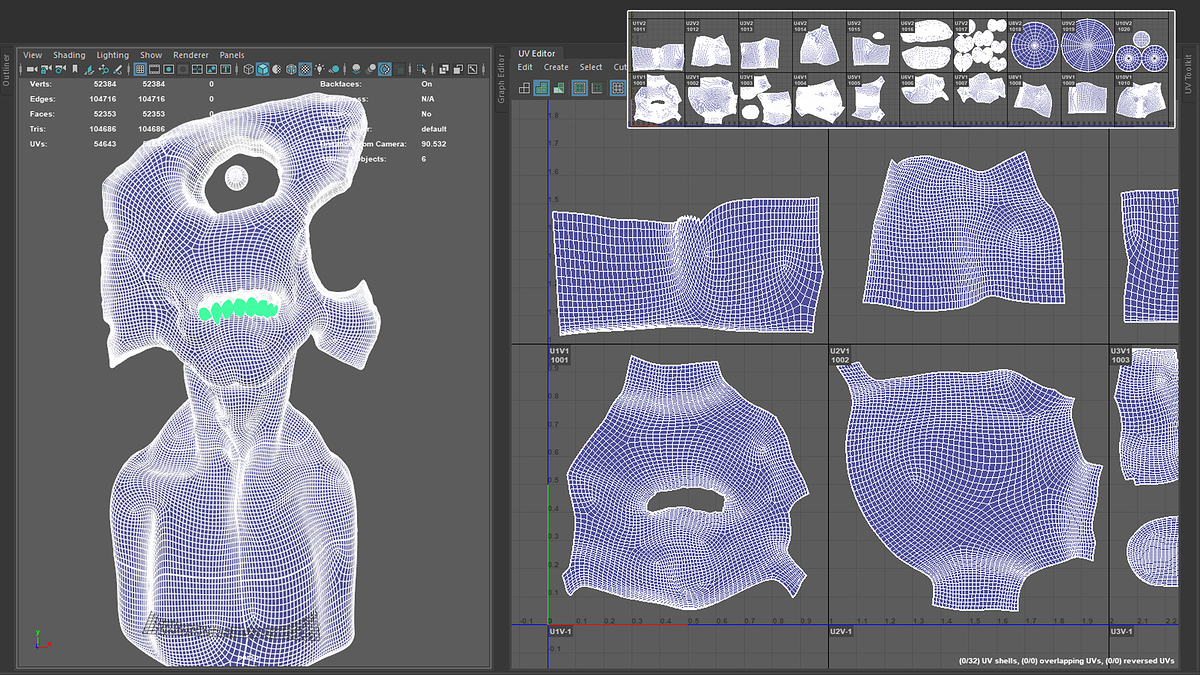This screenshot has height=675, width=1200.
Task: Click UV Editor shaded shells icon
Action: point(541,88)
